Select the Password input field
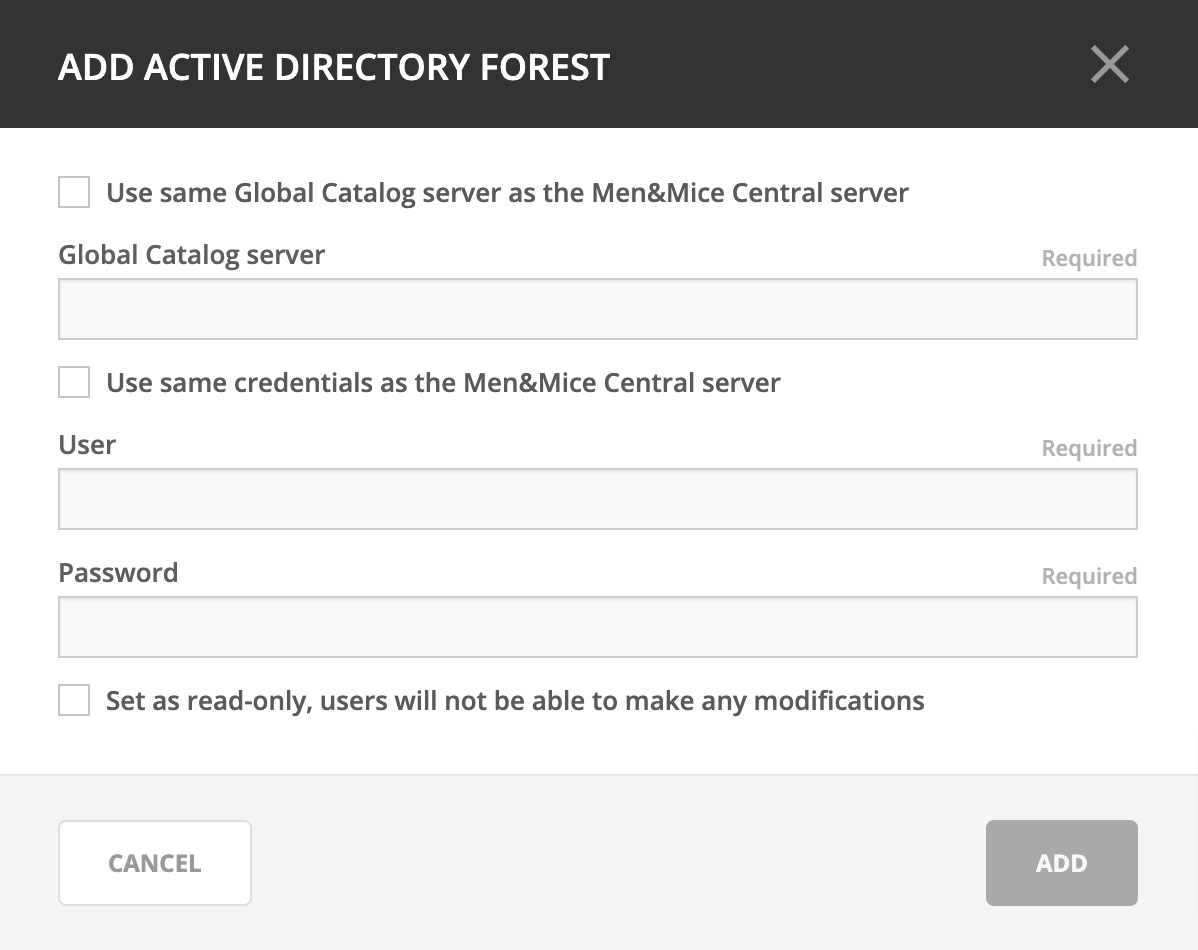Screen dimensions: 1198x950 click(x=597, y=627)
